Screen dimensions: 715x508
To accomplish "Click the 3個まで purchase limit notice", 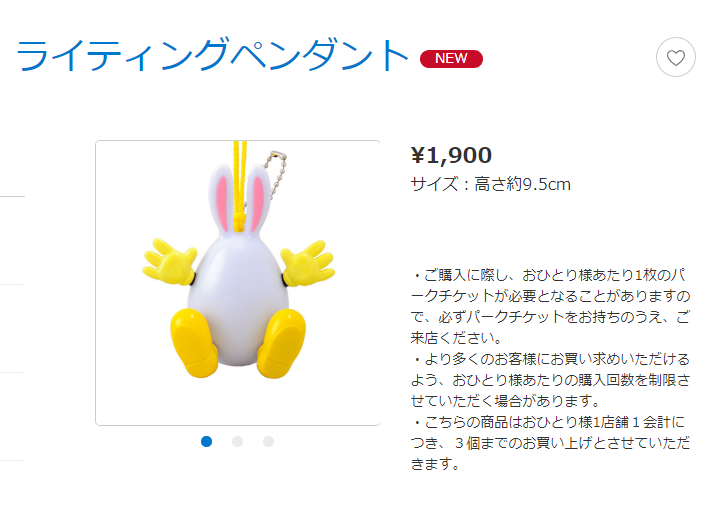I will coord(550,443).
